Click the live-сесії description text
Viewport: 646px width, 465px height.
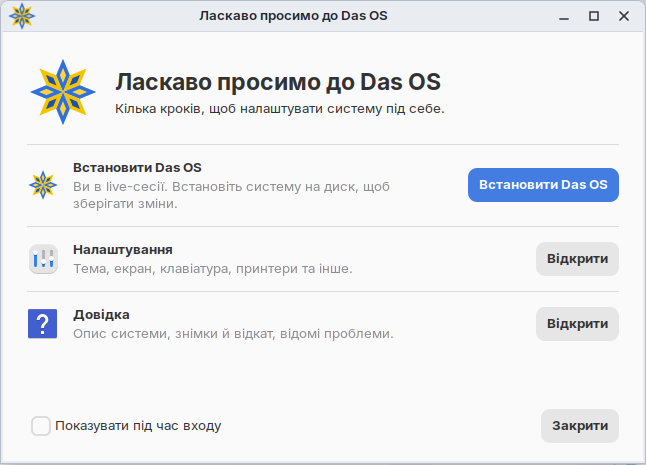click(231, 195)
